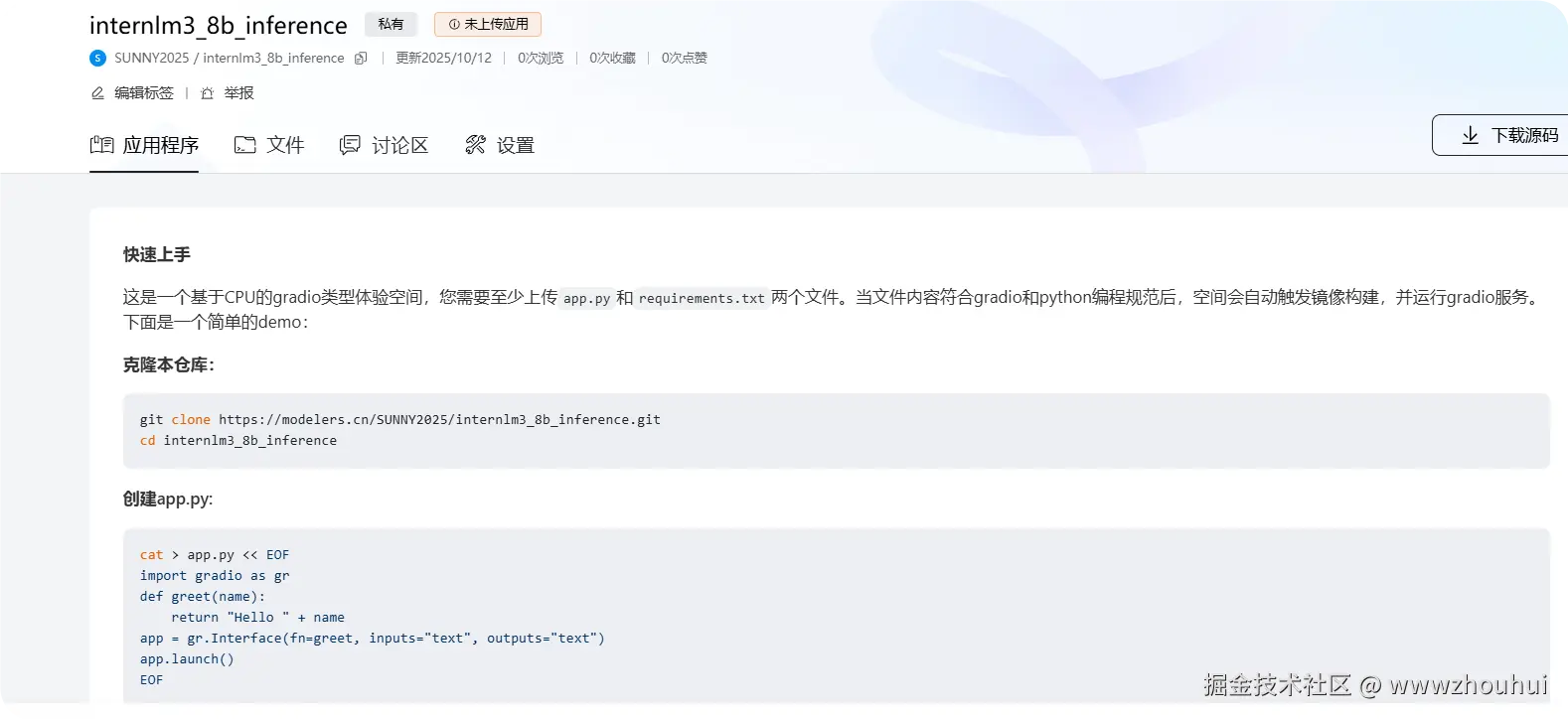Click the git clone command line
The width and height of the screenshot is (1568, 719).
tap(400, 420)
